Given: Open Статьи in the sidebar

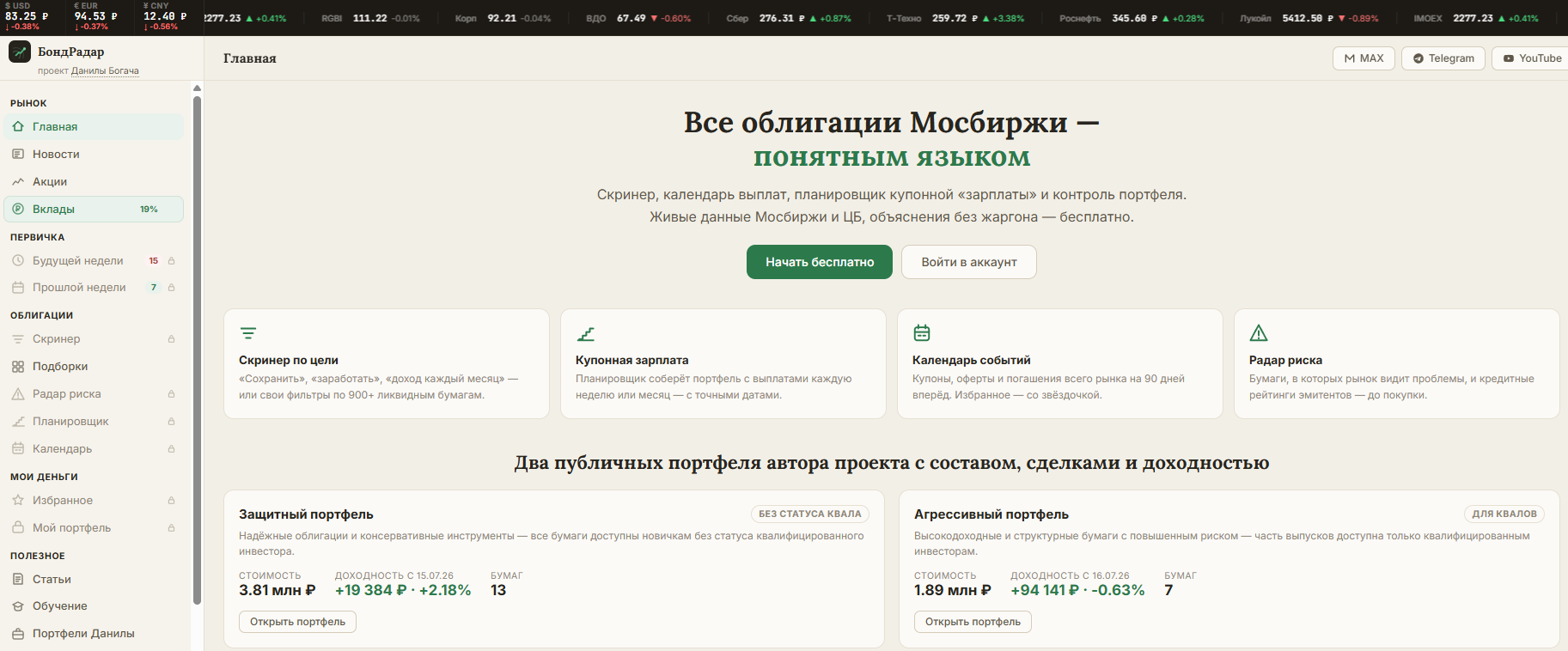Looking at the screenshot, I should 94,580.
